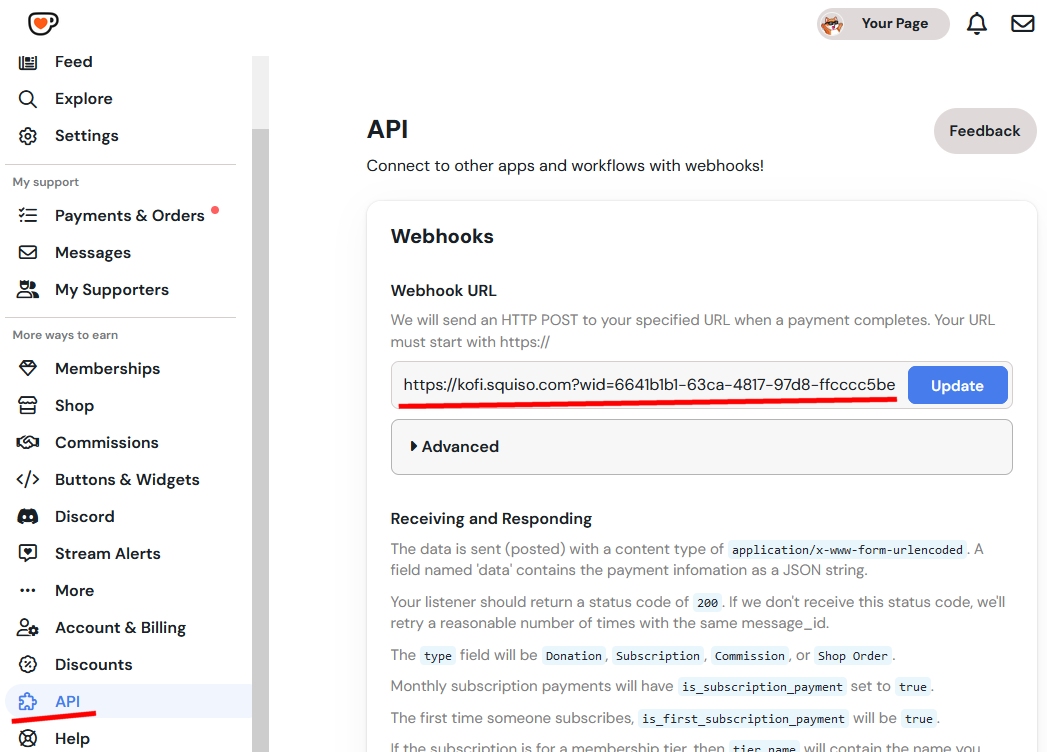Click the Explore magnifier icon
This screenshot has height=752, width=1047.
pyautogui.click(x=27, y=99)
